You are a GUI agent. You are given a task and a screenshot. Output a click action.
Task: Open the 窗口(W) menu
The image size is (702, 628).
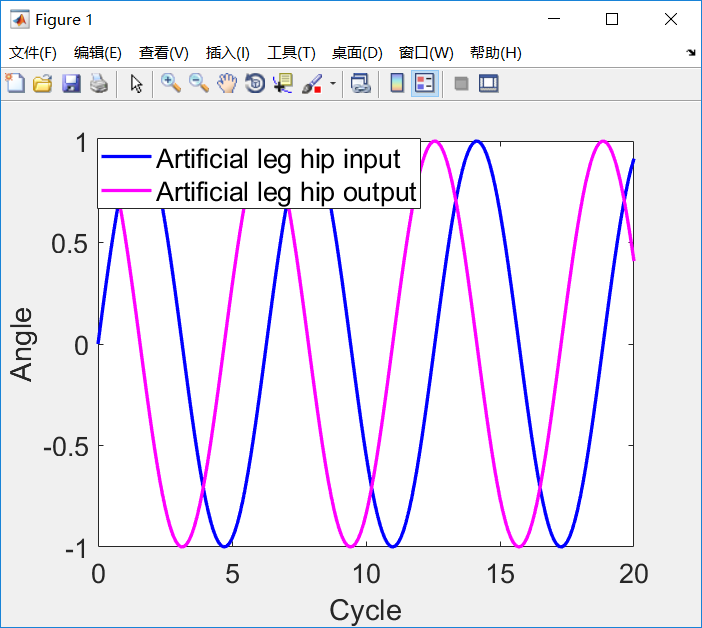point(426,53)
